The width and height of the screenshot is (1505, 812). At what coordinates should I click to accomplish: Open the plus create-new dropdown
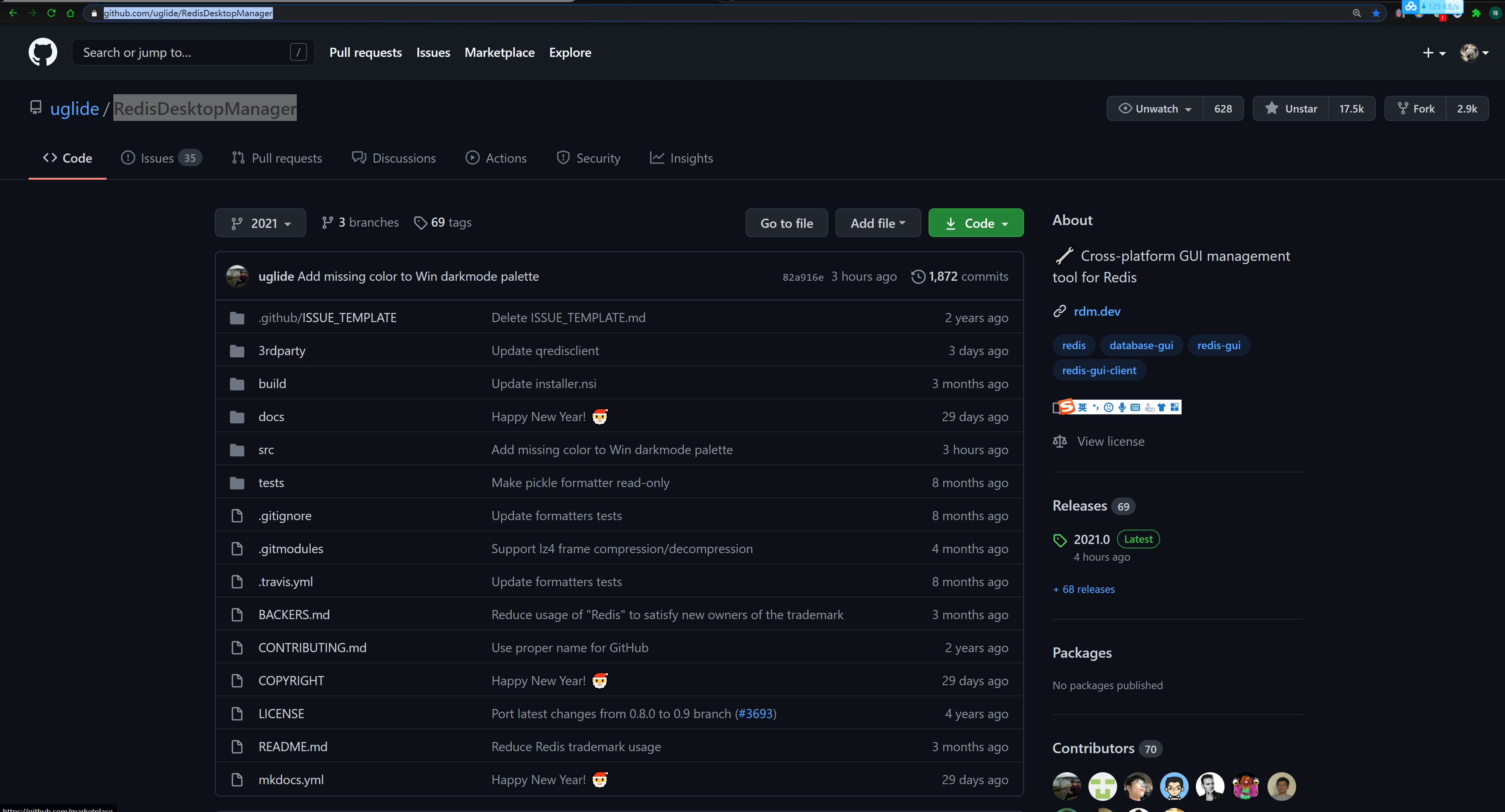pyautogui.click(x=1434, y=52)
